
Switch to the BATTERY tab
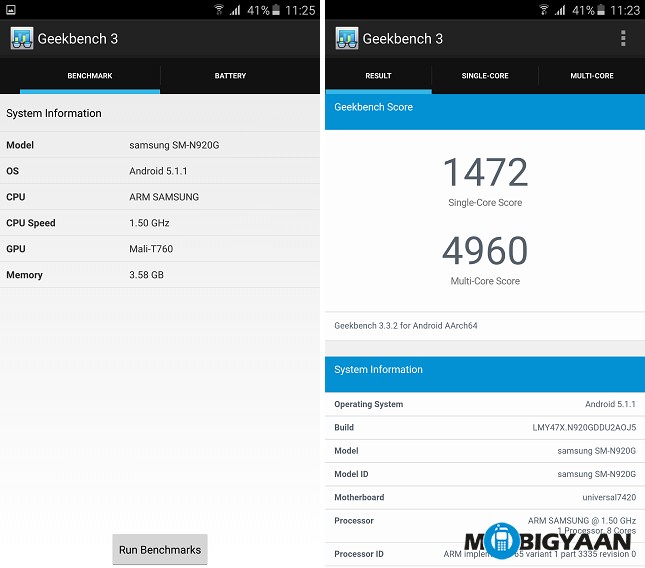pyautogui.click(x=230, y=76)
